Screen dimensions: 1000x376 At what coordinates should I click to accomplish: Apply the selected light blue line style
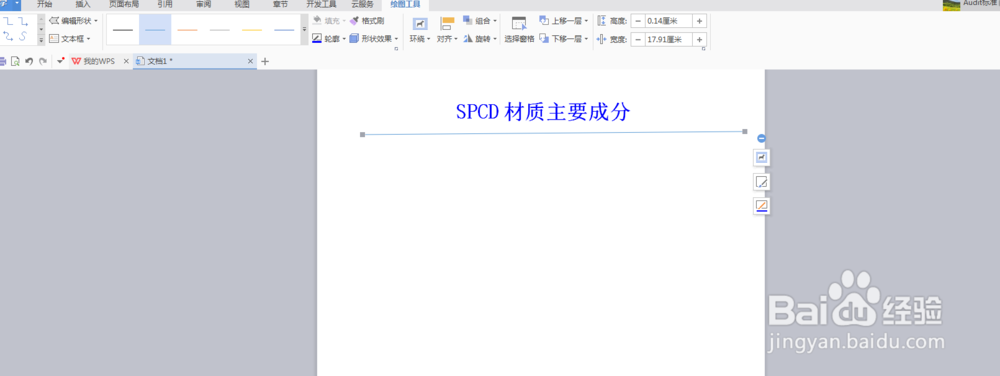(155, 30)
